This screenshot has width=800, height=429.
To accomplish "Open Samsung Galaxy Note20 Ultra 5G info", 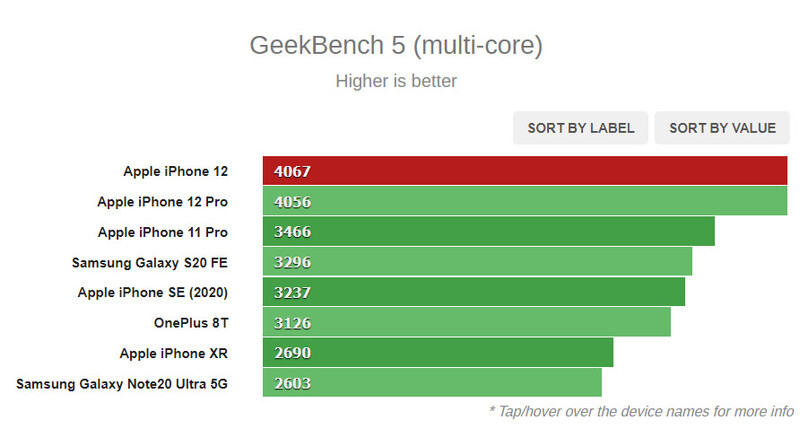I will [x=122, y=383].
